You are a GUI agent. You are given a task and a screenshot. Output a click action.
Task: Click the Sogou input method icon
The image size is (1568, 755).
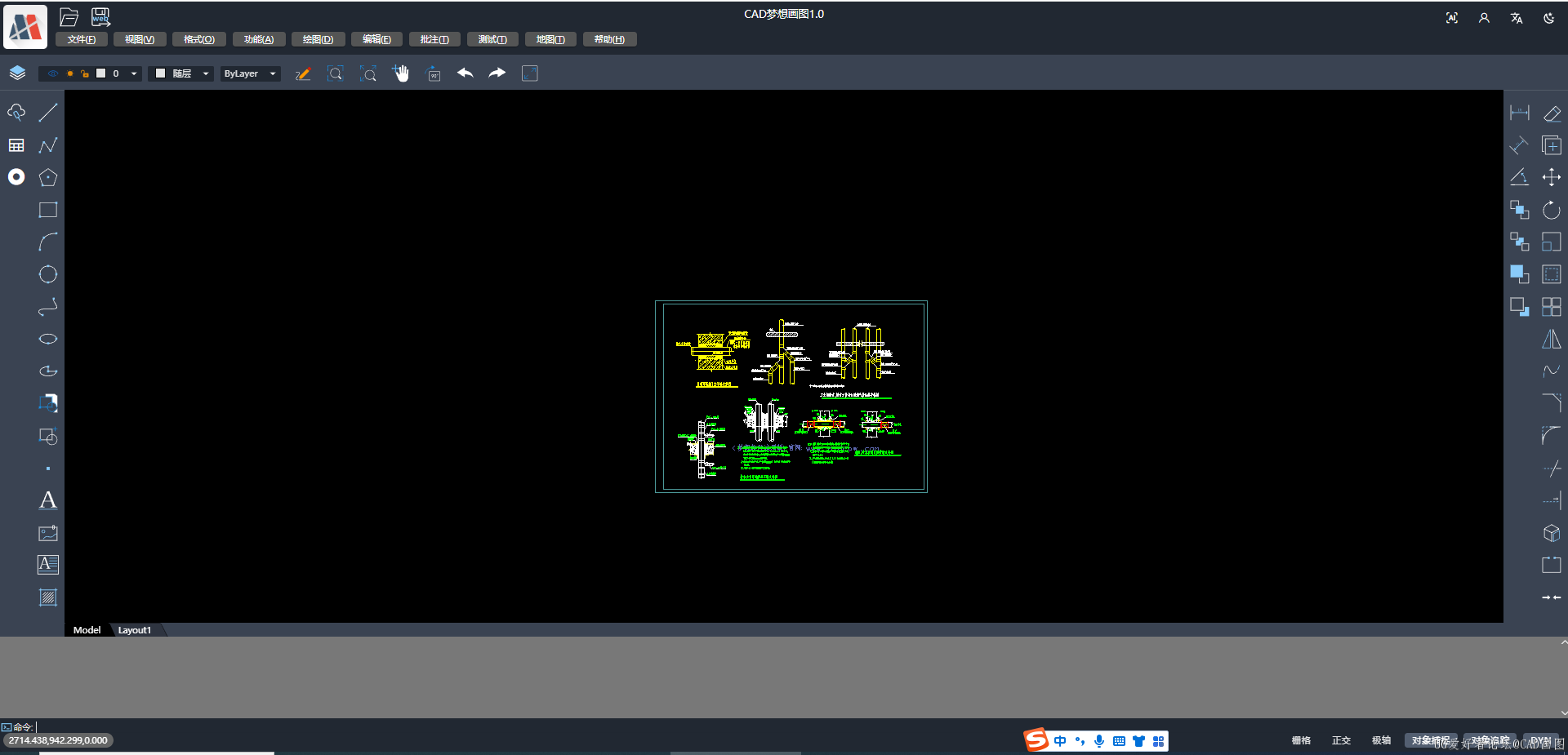point(1036,739)
